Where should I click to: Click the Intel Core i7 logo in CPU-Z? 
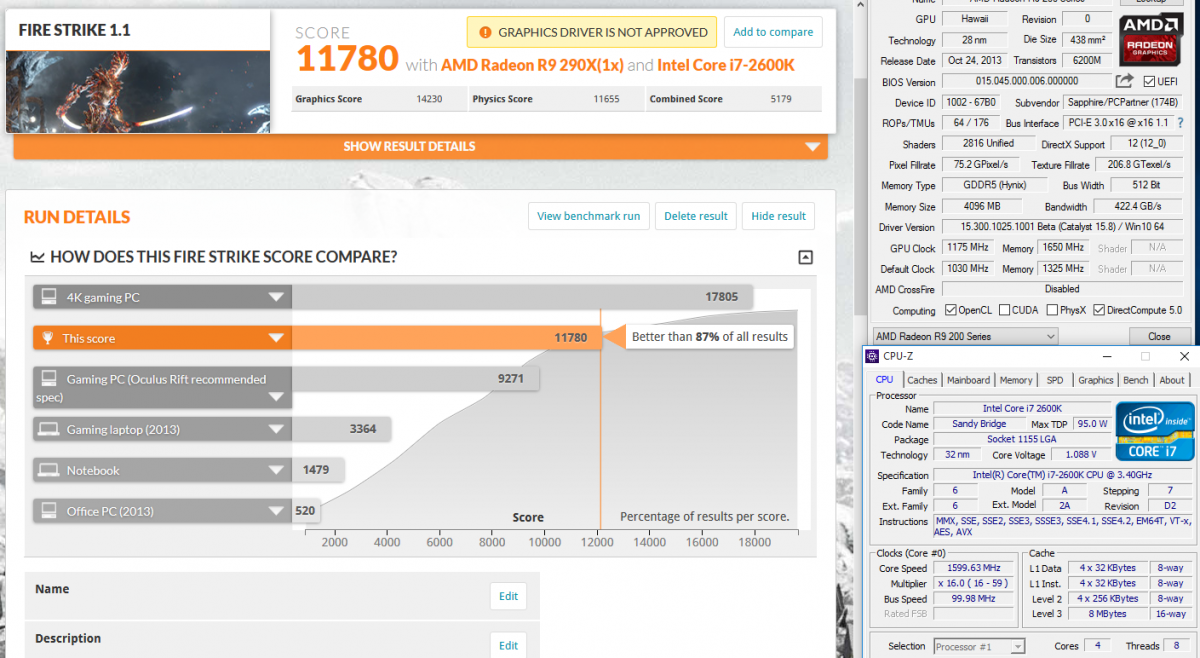[x=1155, y=431]
